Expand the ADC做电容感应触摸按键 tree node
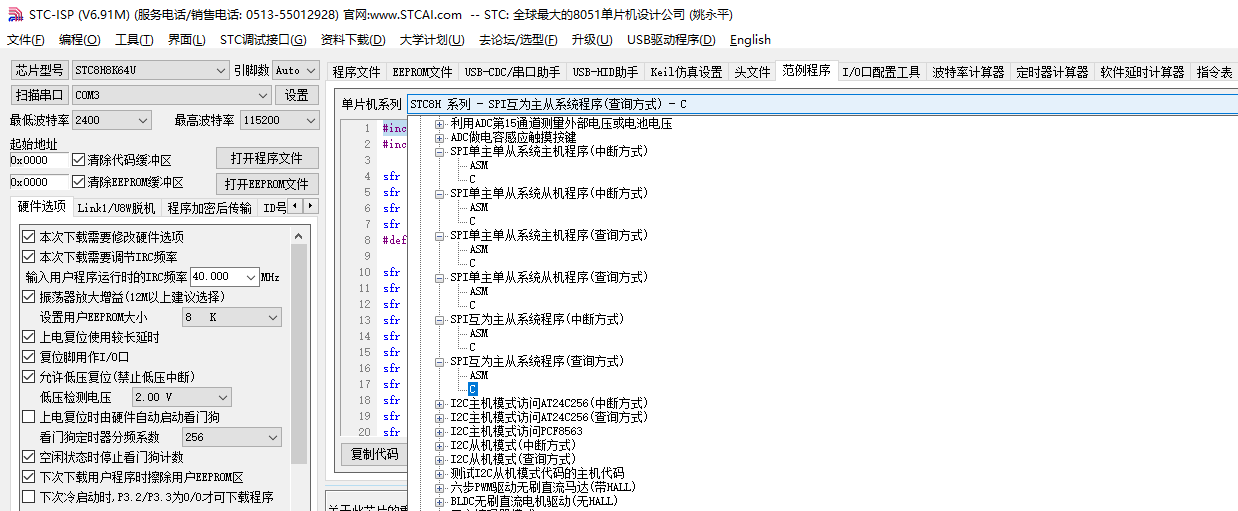This screenshot has height=511, width=1238. point(440,138)
